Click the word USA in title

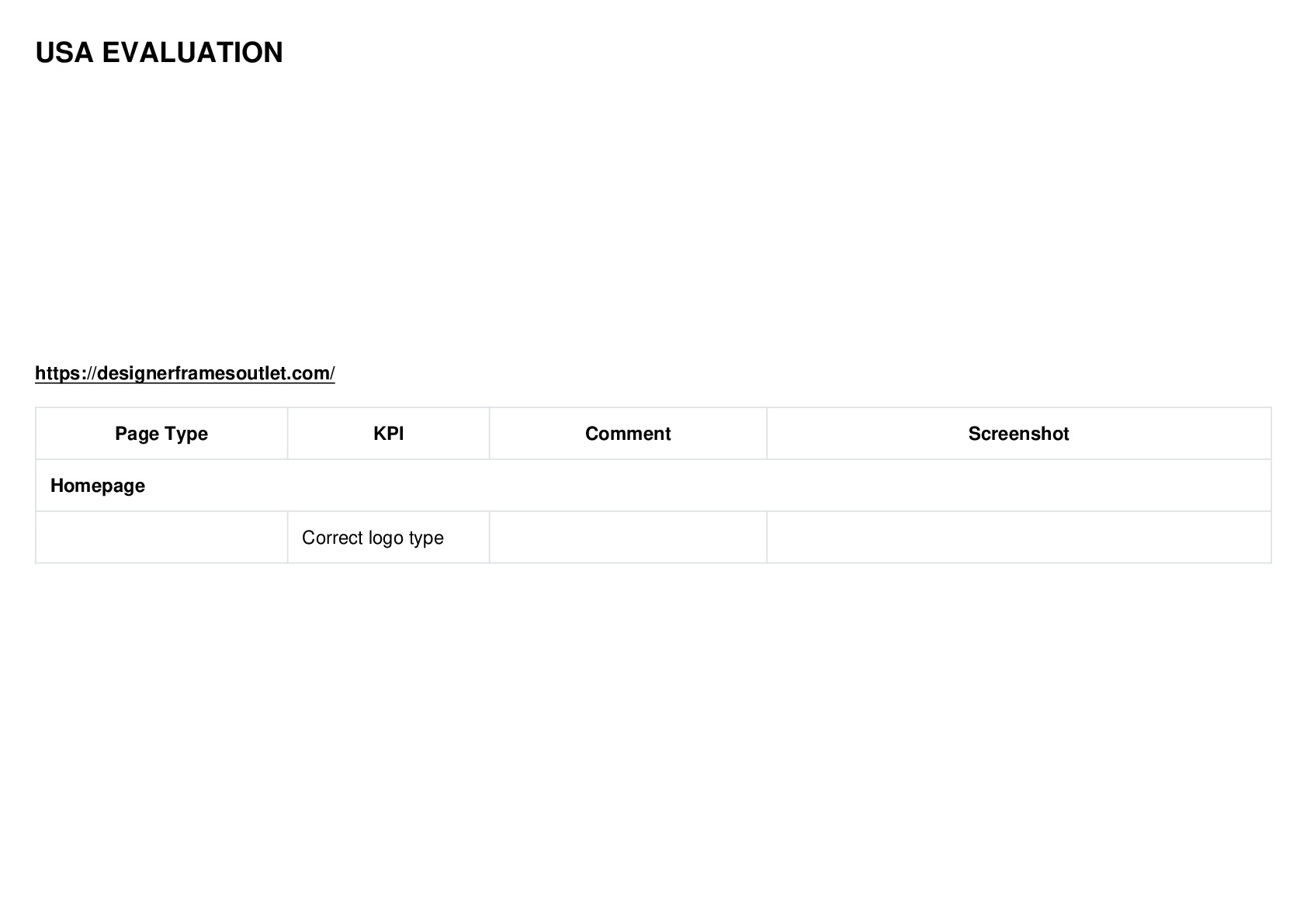pos(64,53)
